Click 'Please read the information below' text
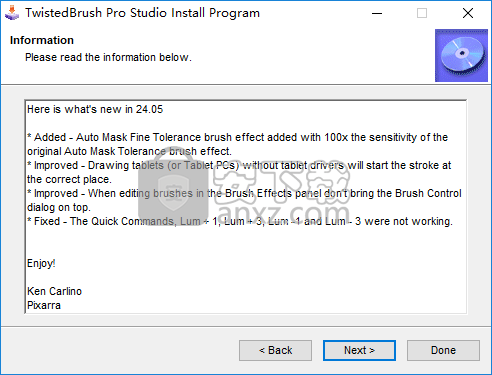 pos(108,57)
